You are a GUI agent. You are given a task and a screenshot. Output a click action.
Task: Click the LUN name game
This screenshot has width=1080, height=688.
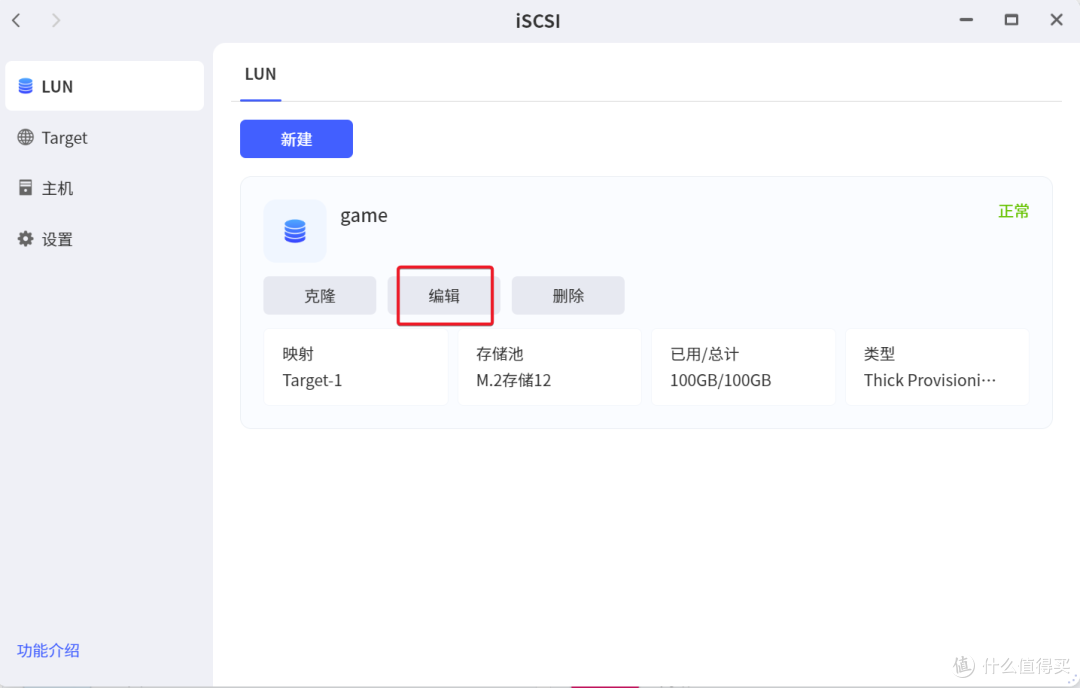click(364, 216)
